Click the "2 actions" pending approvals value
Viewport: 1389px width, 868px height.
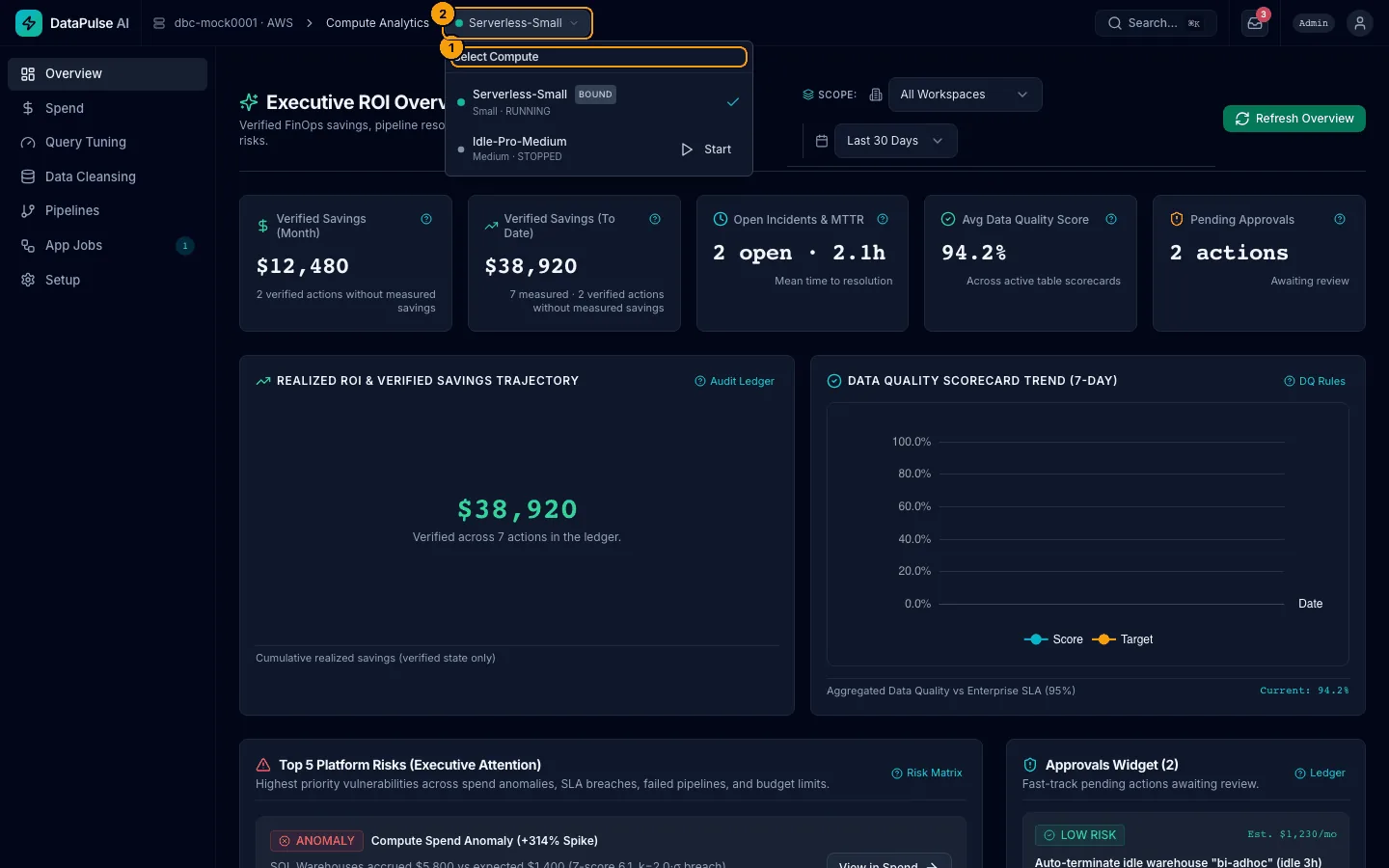(1229, 253)
